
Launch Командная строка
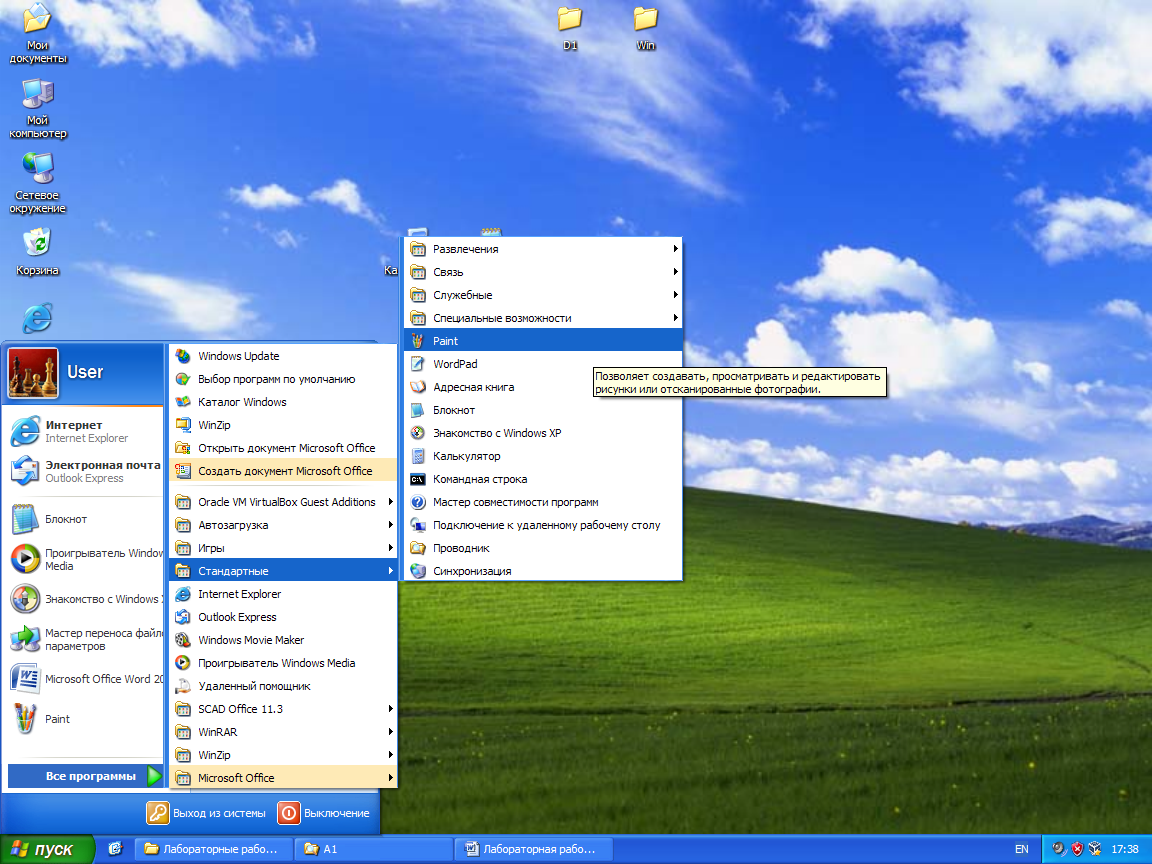[543, 479]
